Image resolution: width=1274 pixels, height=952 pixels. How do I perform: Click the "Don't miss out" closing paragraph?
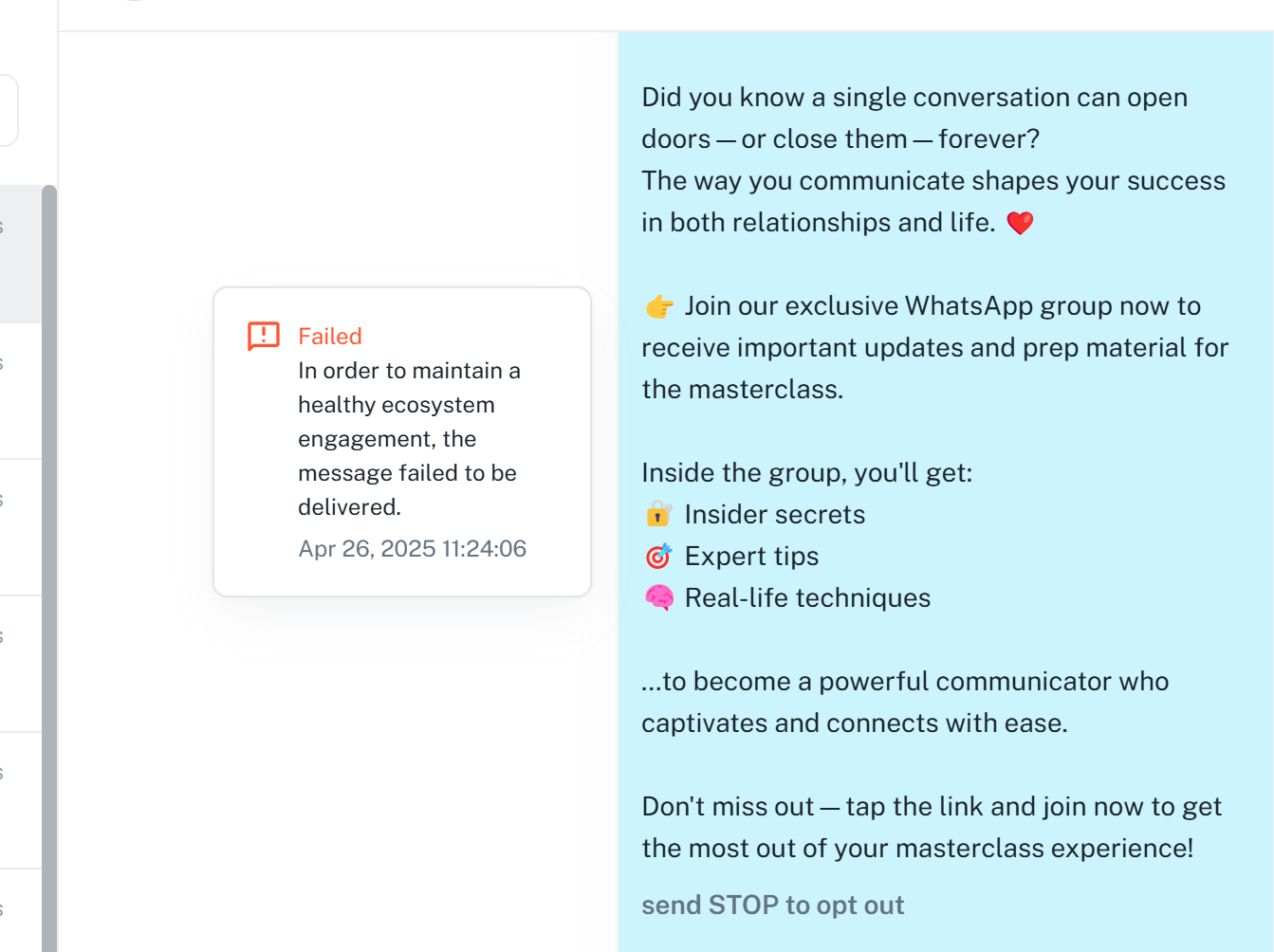click(932, 827)
